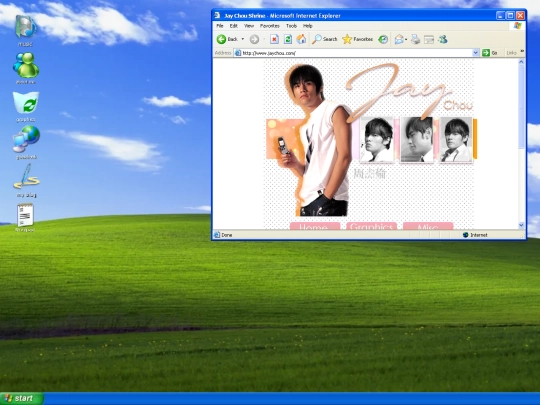Click the IE icon in the title bar
This screenshot has width=540, height=405.
217,15
